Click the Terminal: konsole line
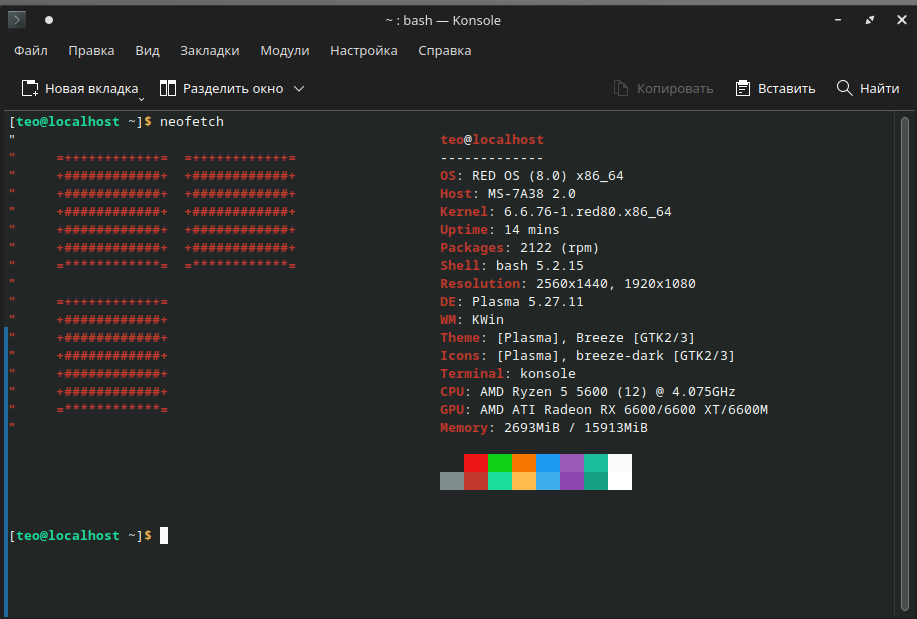Viewport: 917px width, 619px height. [508, 373]
